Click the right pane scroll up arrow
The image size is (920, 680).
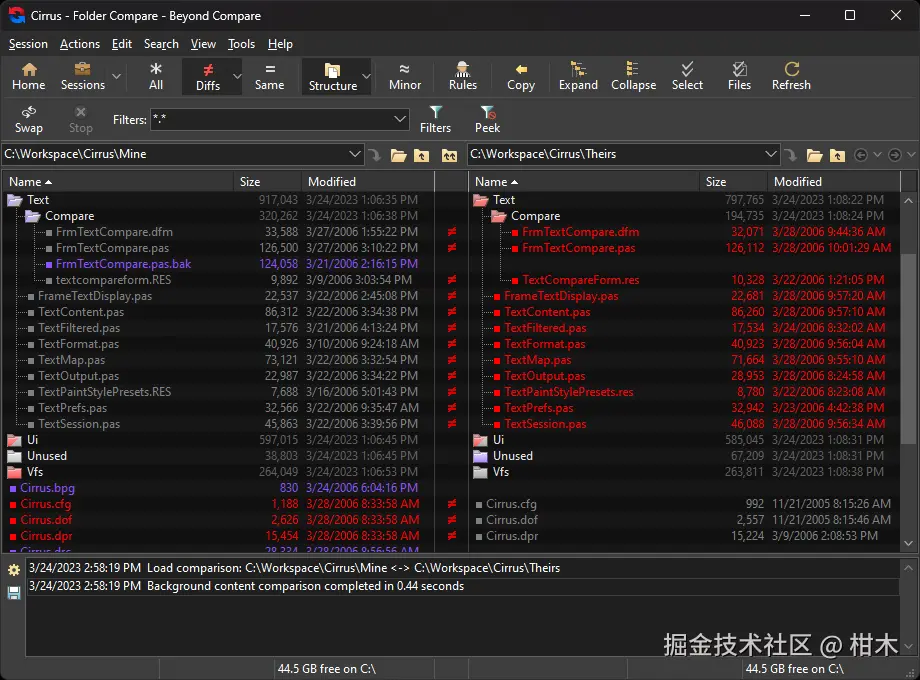pos(908,201)
